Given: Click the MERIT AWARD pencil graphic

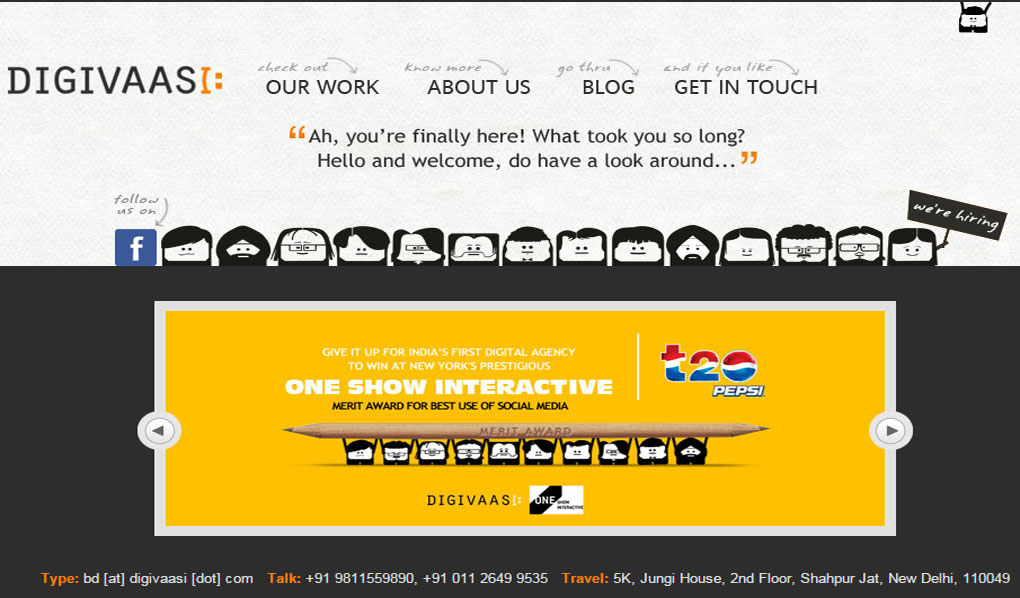Looking at the screenshot, I should [x=526, y=430].
